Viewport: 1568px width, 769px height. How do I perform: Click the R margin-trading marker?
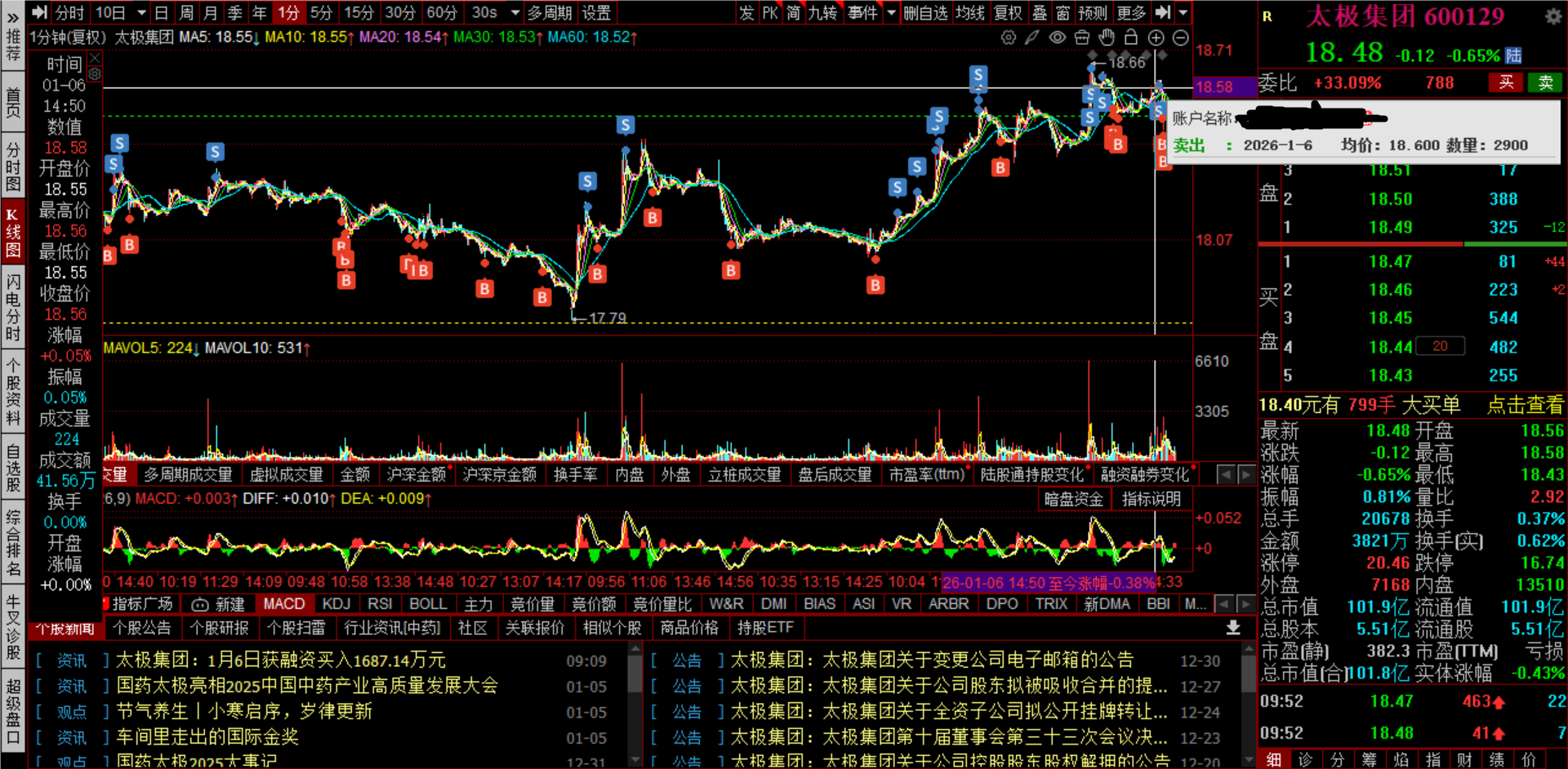(1267, 16)
